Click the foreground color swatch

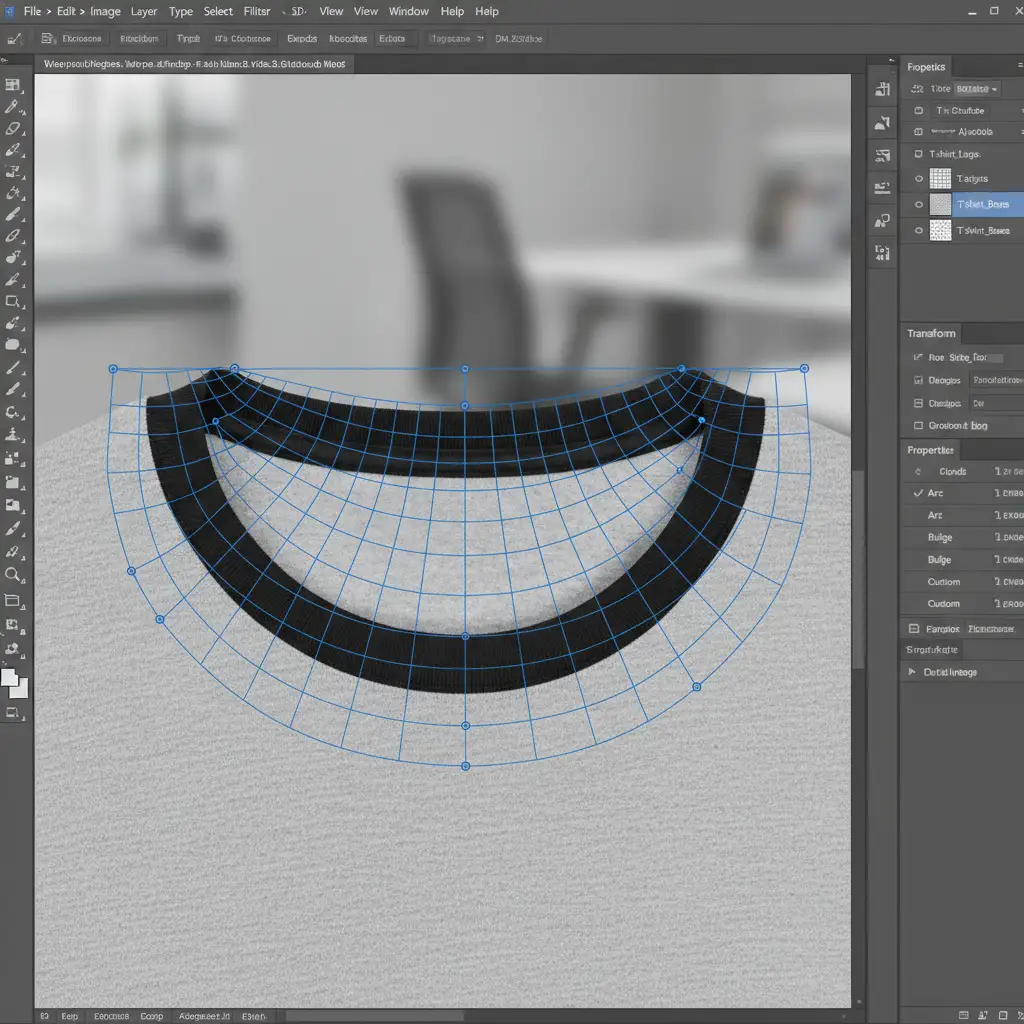10,677
